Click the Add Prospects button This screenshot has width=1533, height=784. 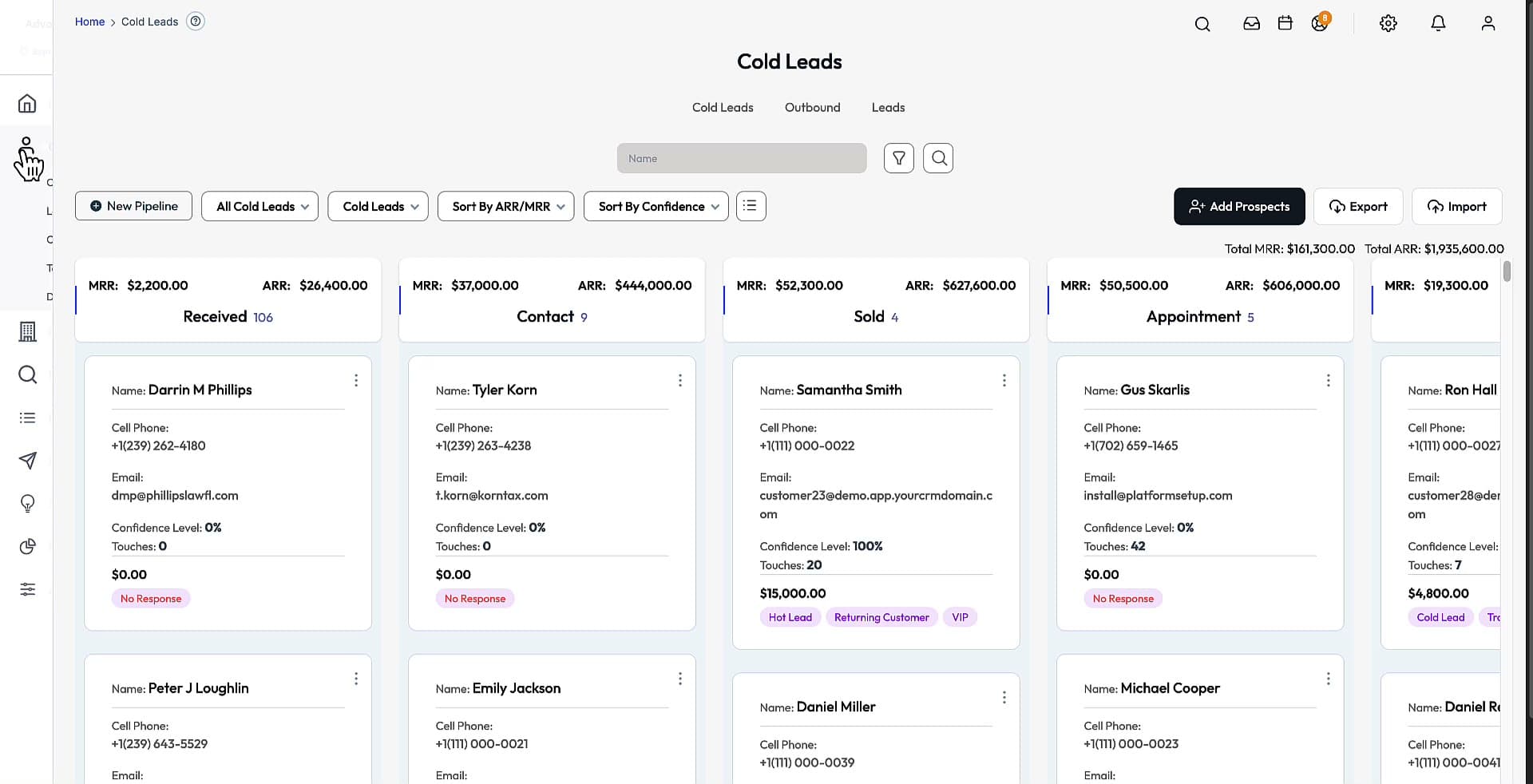click(x=1239, y=206)
